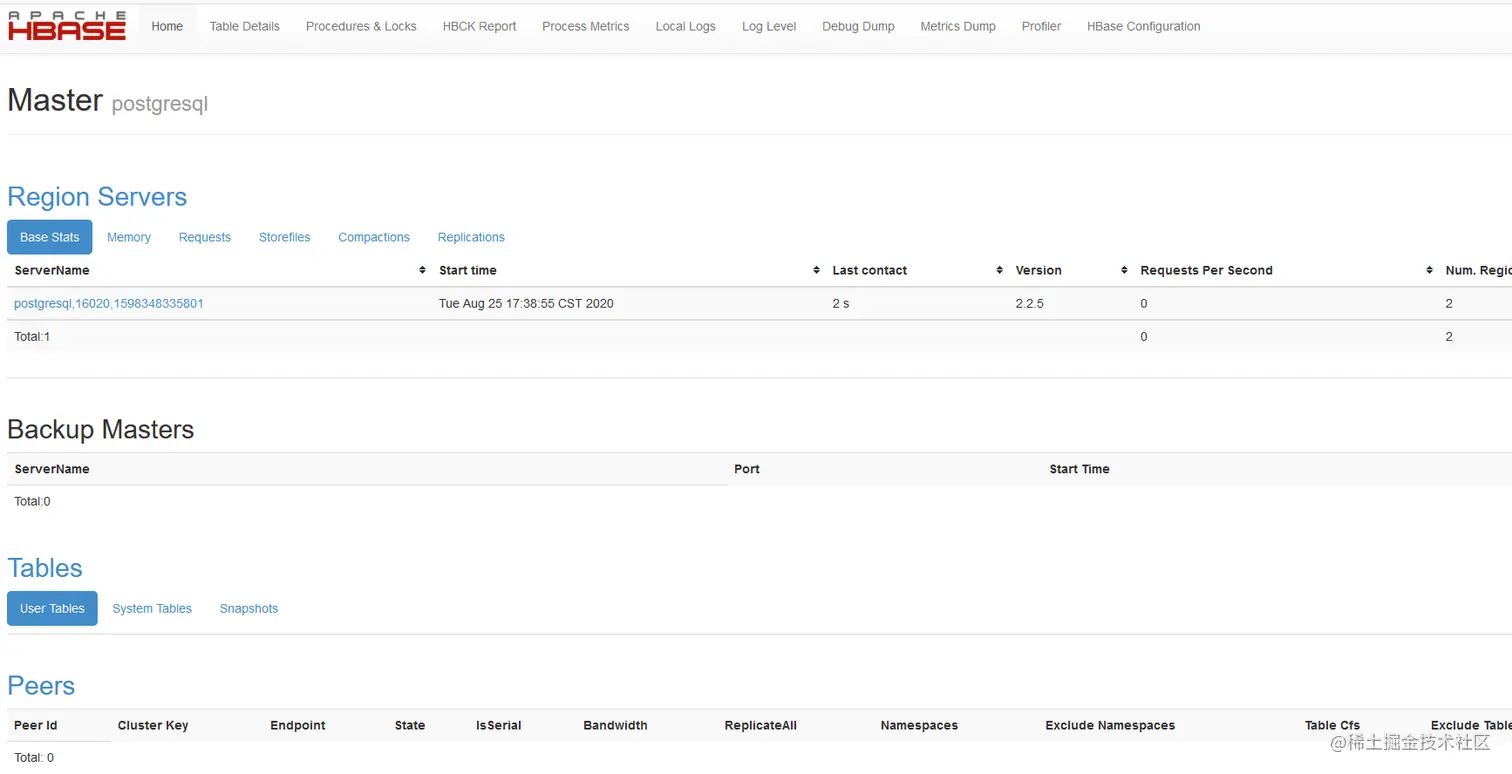Click the ReplicateAll column header

click(761, 726)
